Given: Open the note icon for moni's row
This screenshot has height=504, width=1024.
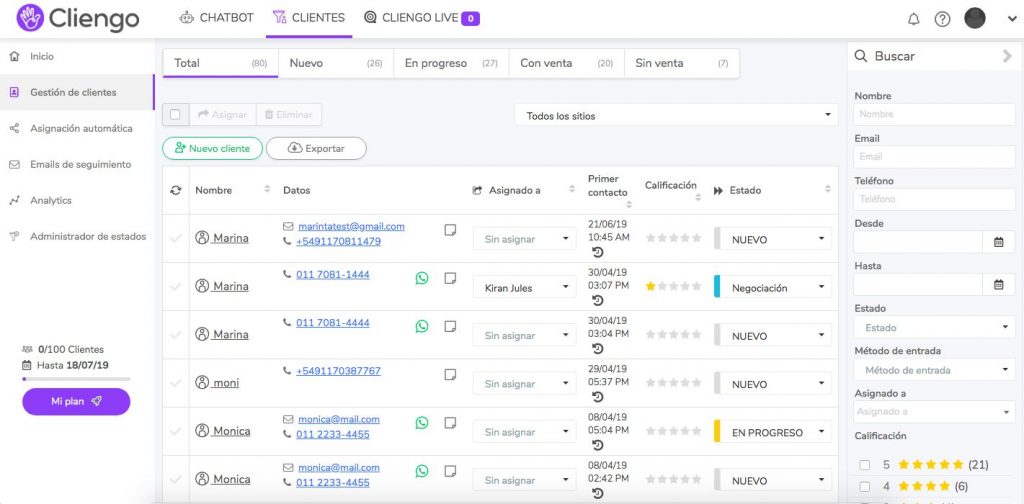Looking at the screenshot, I should [x=450, y=375].
